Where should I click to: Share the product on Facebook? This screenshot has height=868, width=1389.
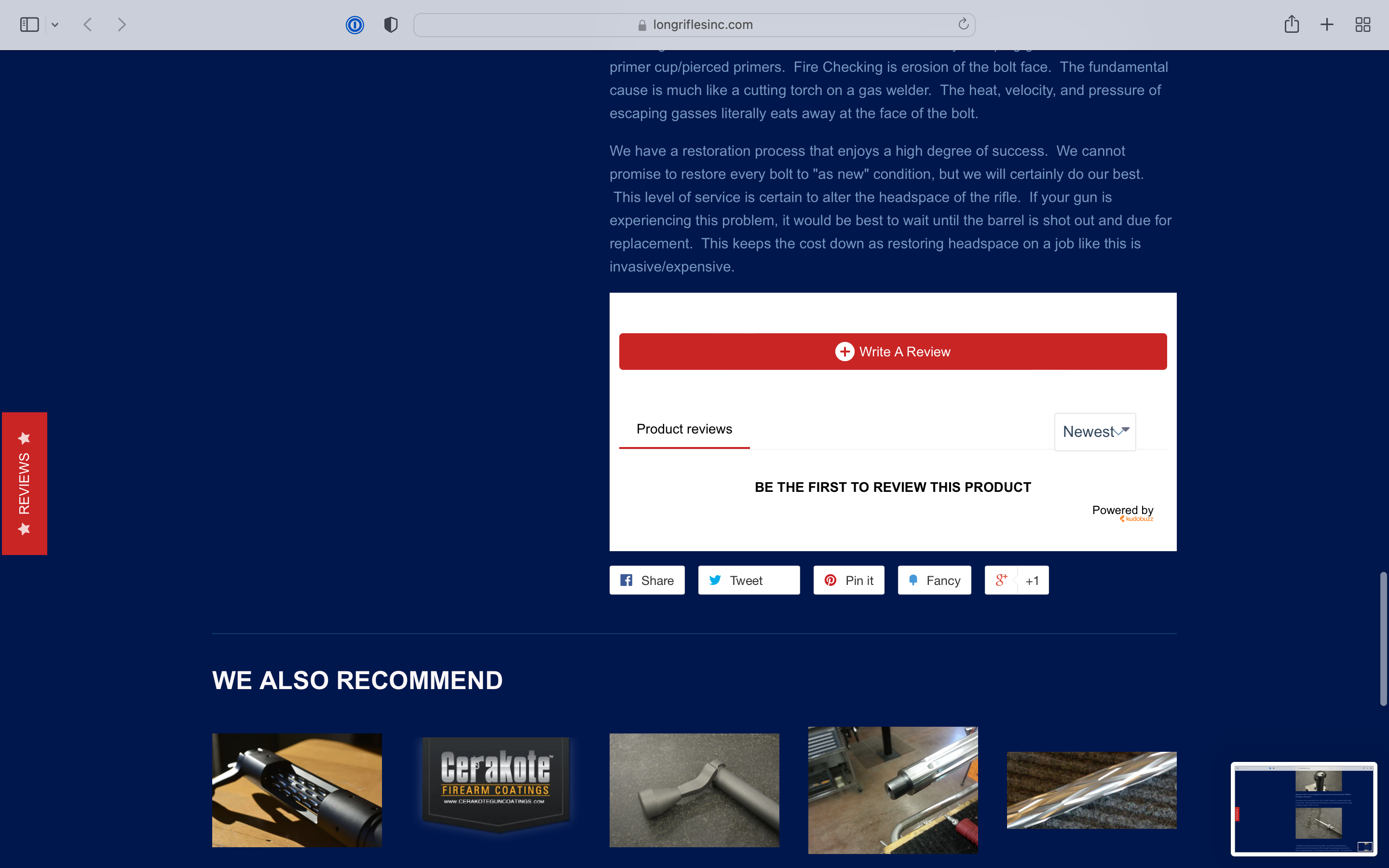(x=647, y=581)
